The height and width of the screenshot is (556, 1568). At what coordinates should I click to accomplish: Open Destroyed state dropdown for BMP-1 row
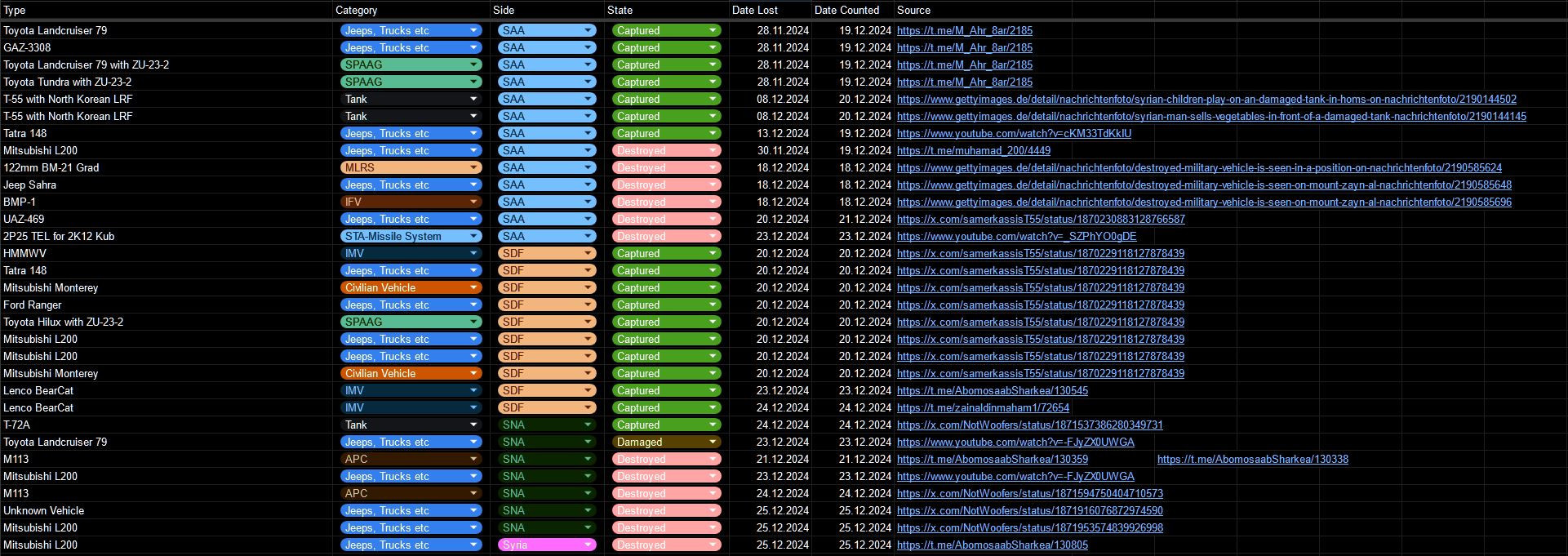[666, 202]
